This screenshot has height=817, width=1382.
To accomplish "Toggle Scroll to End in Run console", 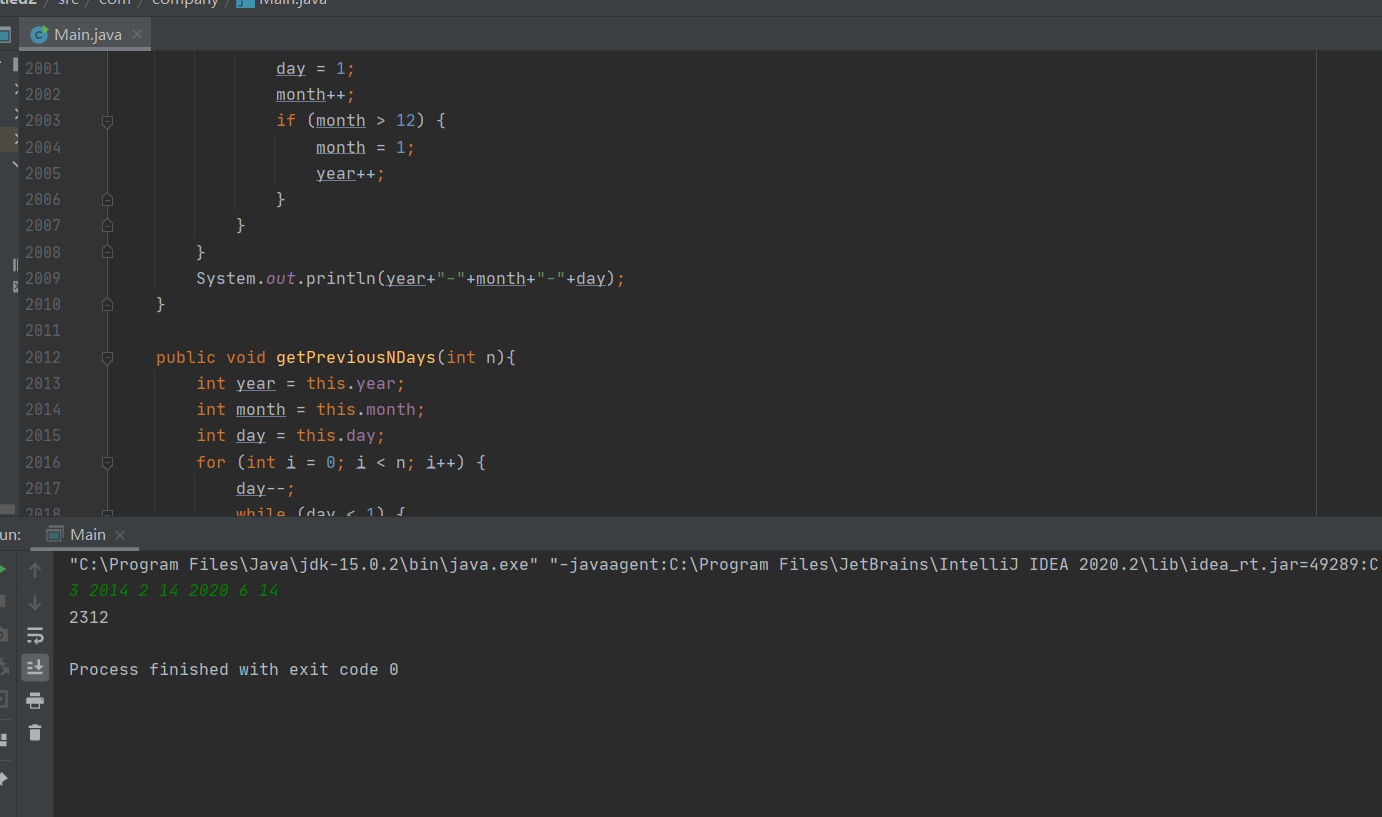I will coord(35,667).
